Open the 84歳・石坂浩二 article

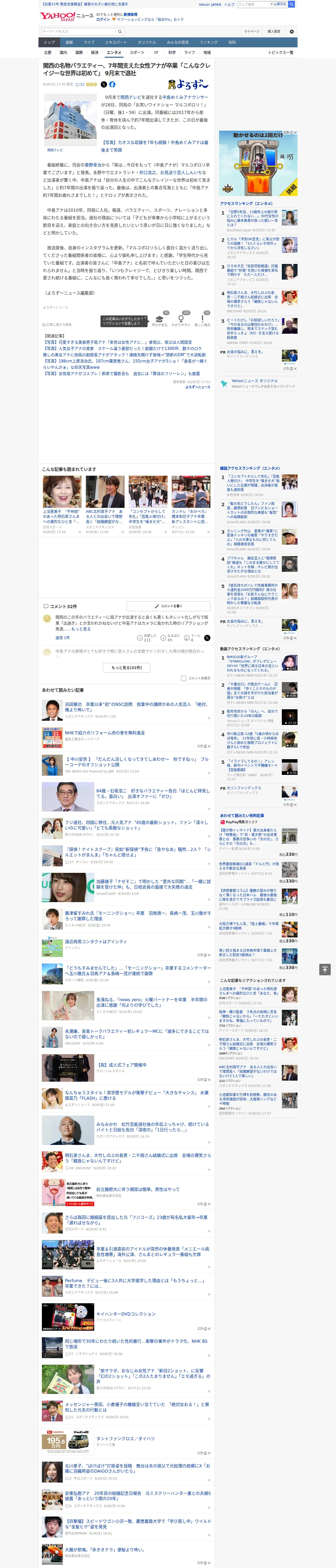(153, 793)
